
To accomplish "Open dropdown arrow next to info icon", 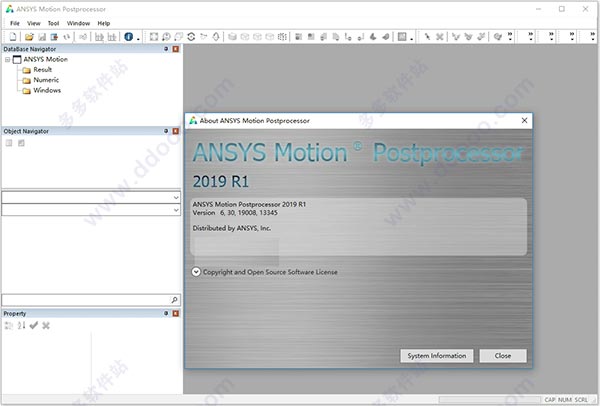I will tap(138, 39).
